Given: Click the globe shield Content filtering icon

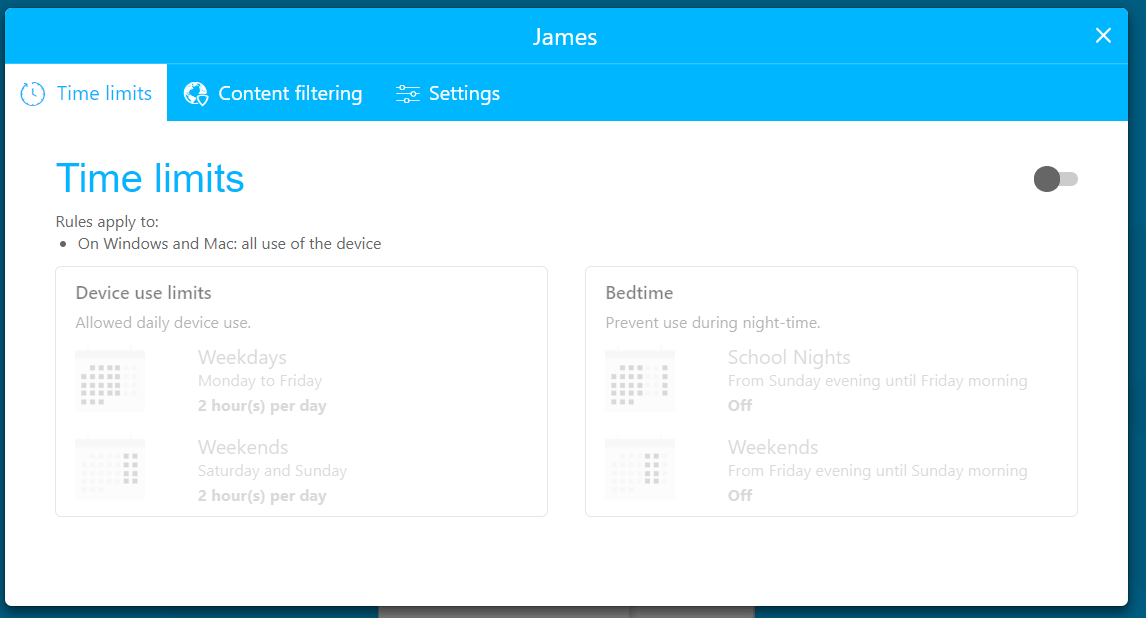Looking at the screenshot, I should click(x=196, y=94).
